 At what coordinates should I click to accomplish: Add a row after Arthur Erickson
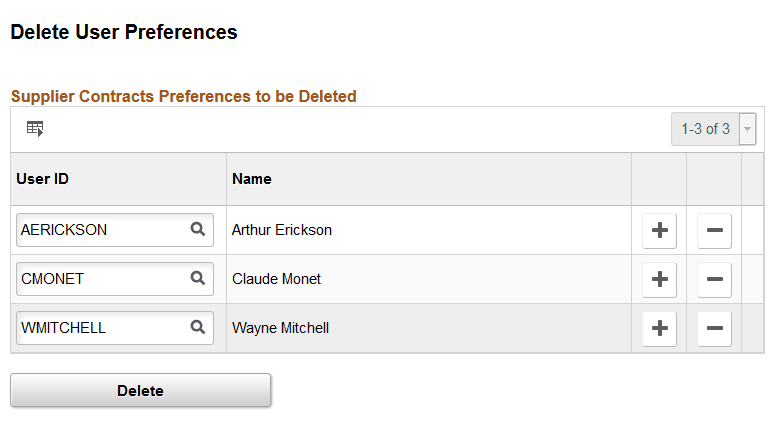point(659,230)
